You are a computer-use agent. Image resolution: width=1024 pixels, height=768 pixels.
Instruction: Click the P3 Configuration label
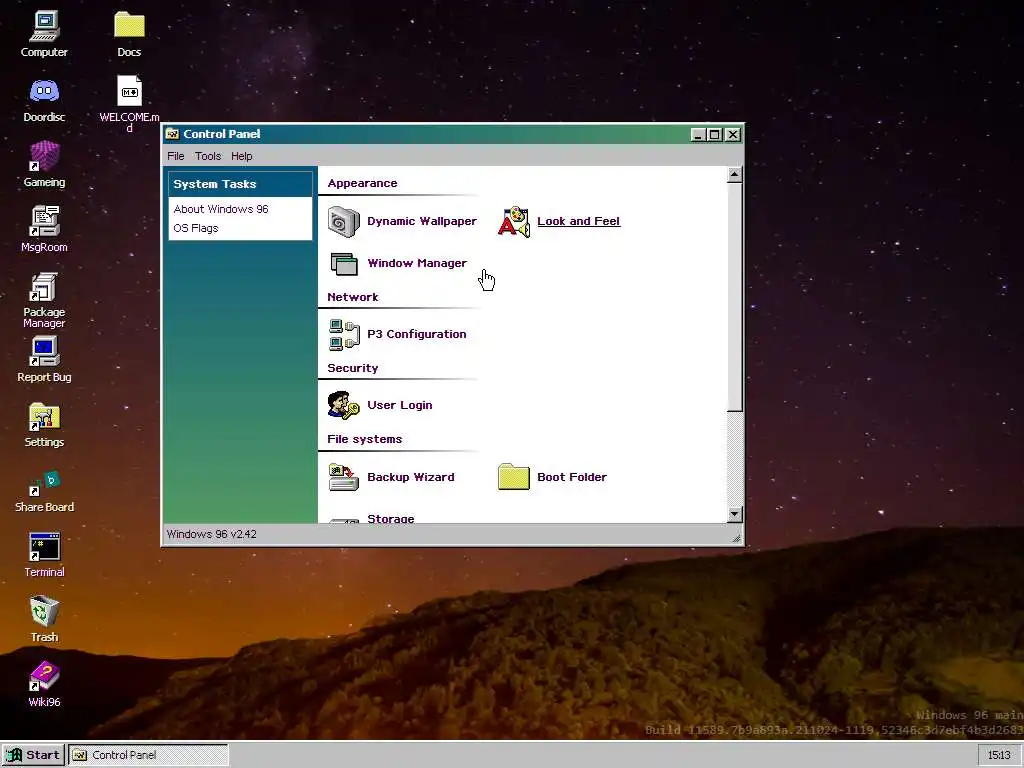[x=417, y=334]
